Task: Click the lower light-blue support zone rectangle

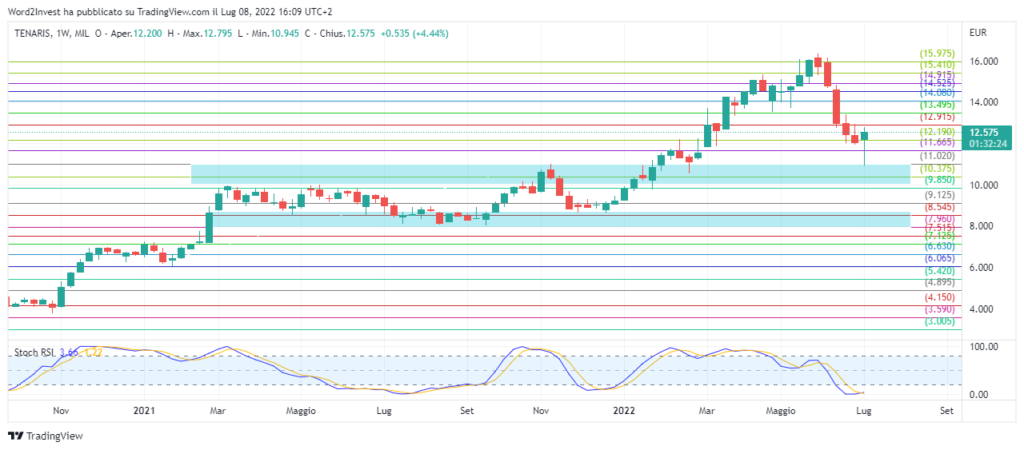Action: [550, 218]
